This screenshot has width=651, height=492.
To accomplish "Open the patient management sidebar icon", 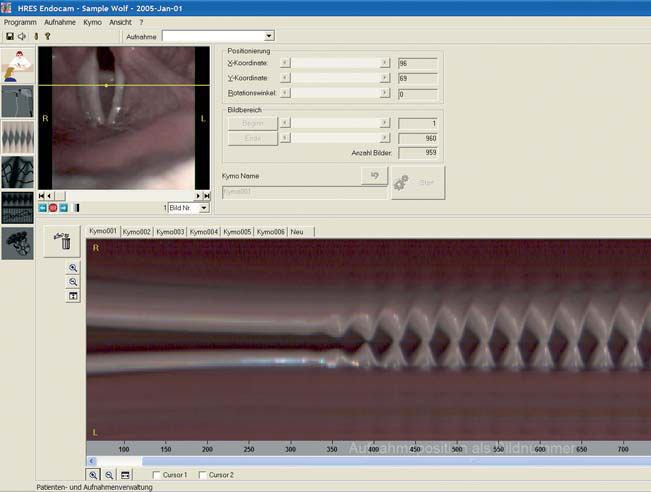I will coord(17,66).
